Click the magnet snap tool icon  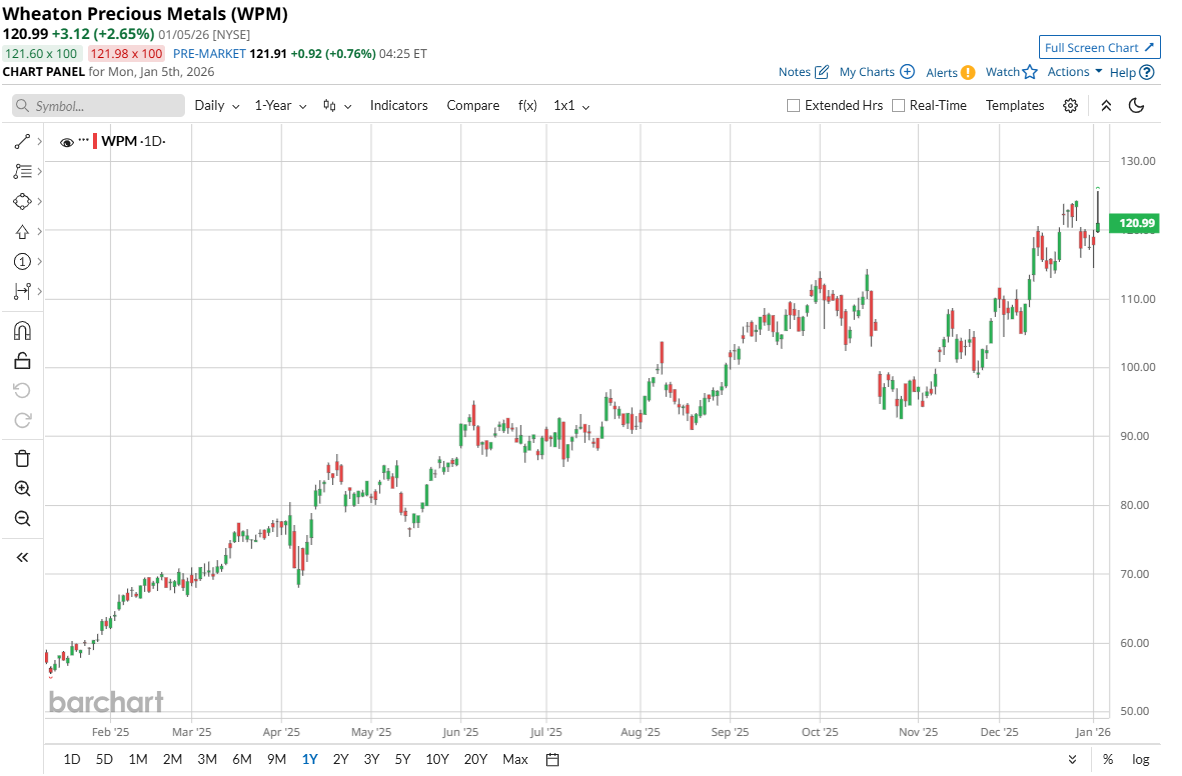point(22,330)
